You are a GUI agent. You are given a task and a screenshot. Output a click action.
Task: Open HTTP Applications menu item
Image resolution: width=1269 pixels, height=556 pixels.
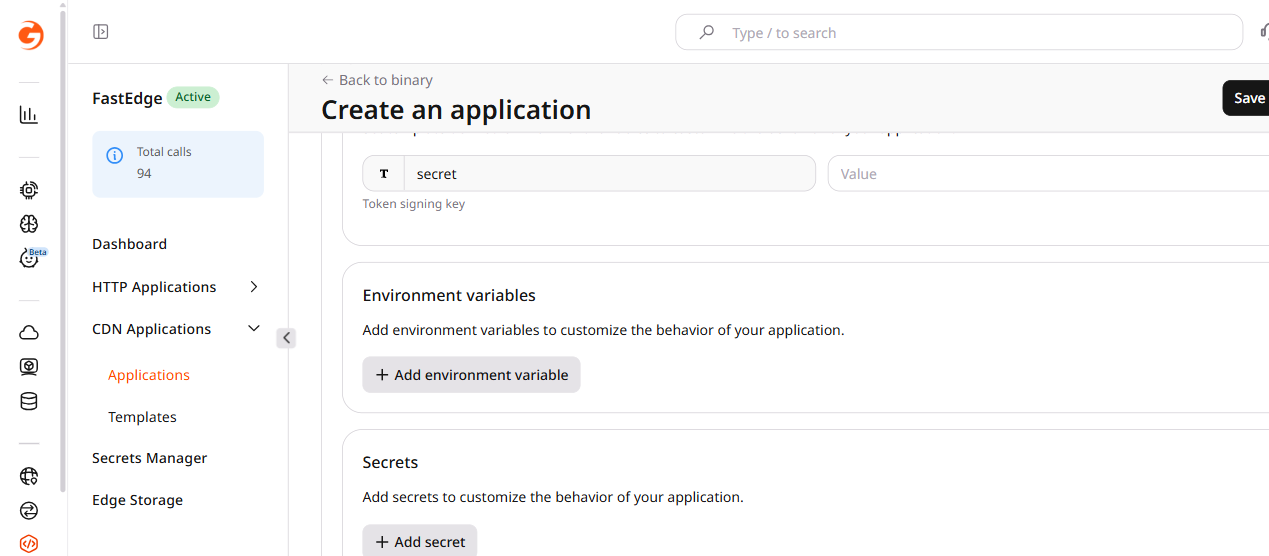[154, 287]
